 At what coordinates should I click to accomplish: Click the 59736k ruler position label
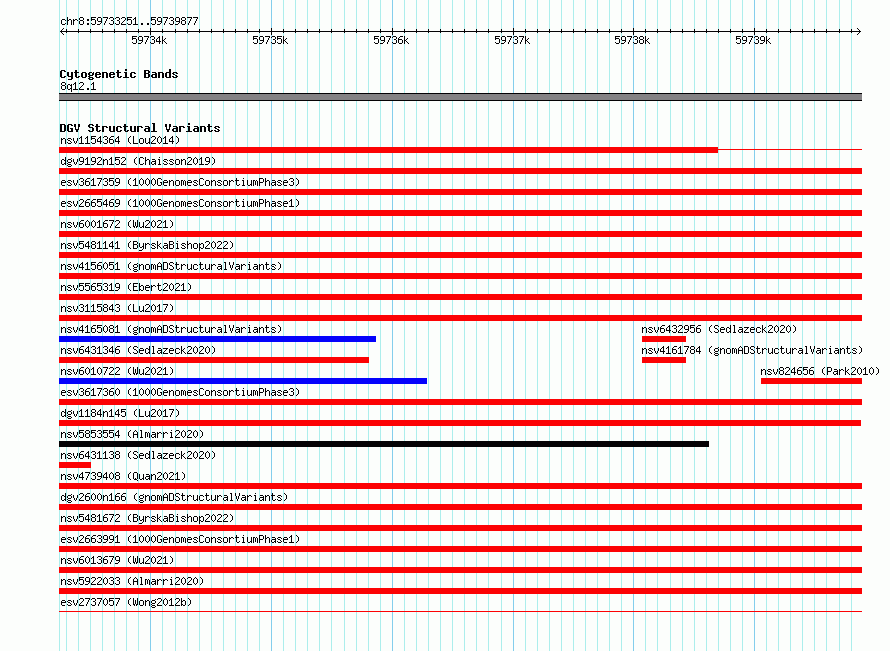pos(391,40)
